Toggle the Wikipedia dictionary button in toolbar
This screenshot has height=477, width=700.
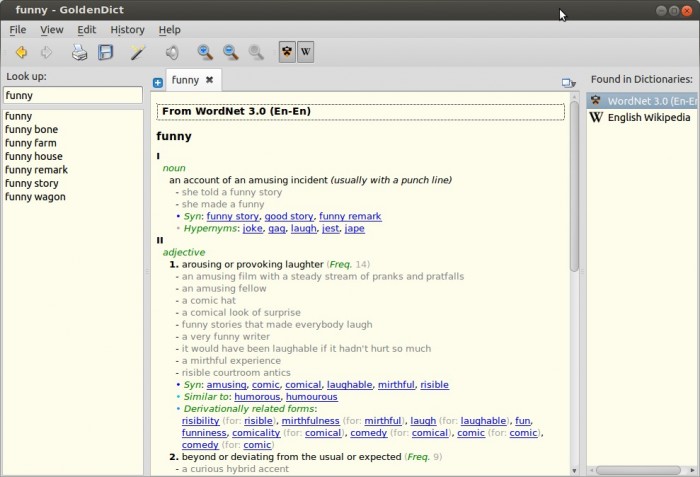305,52
